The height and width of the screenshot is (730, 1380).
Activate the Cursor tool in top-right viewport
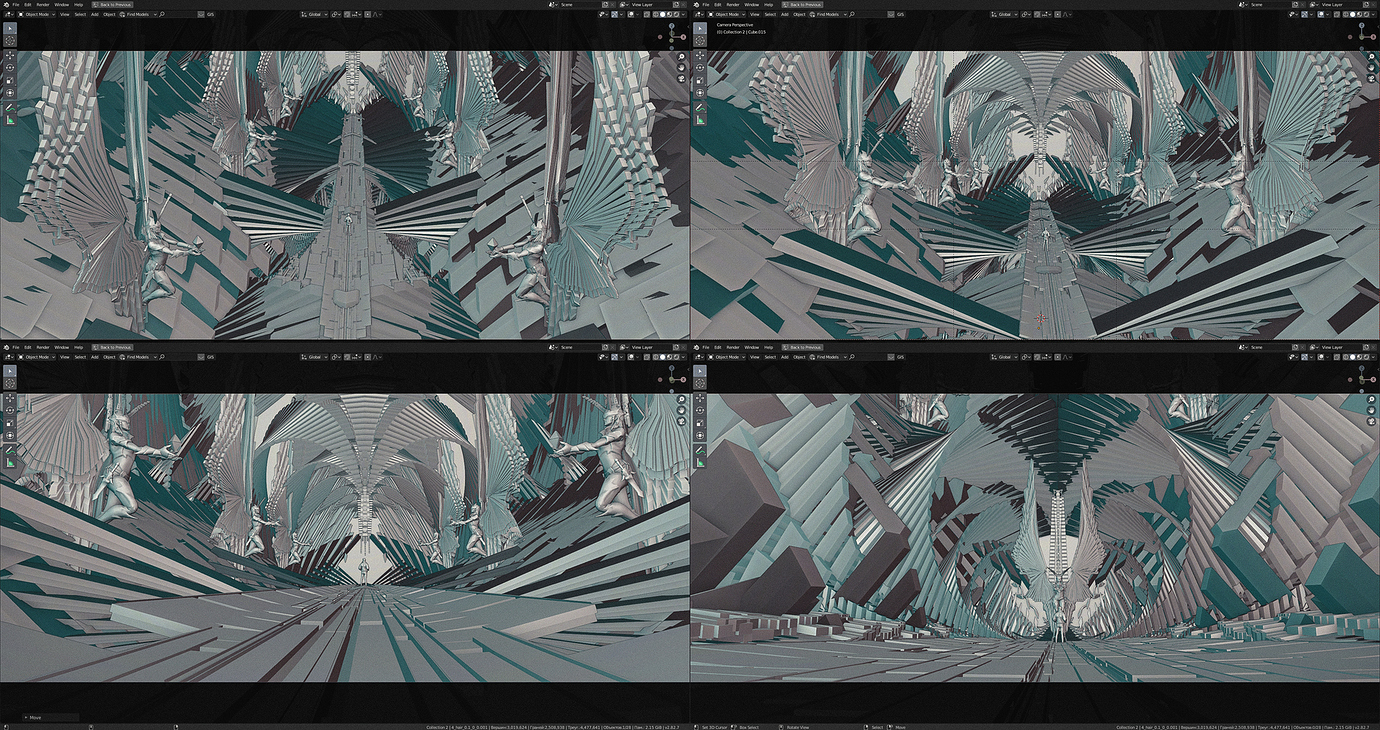click(x=700, y=40)
